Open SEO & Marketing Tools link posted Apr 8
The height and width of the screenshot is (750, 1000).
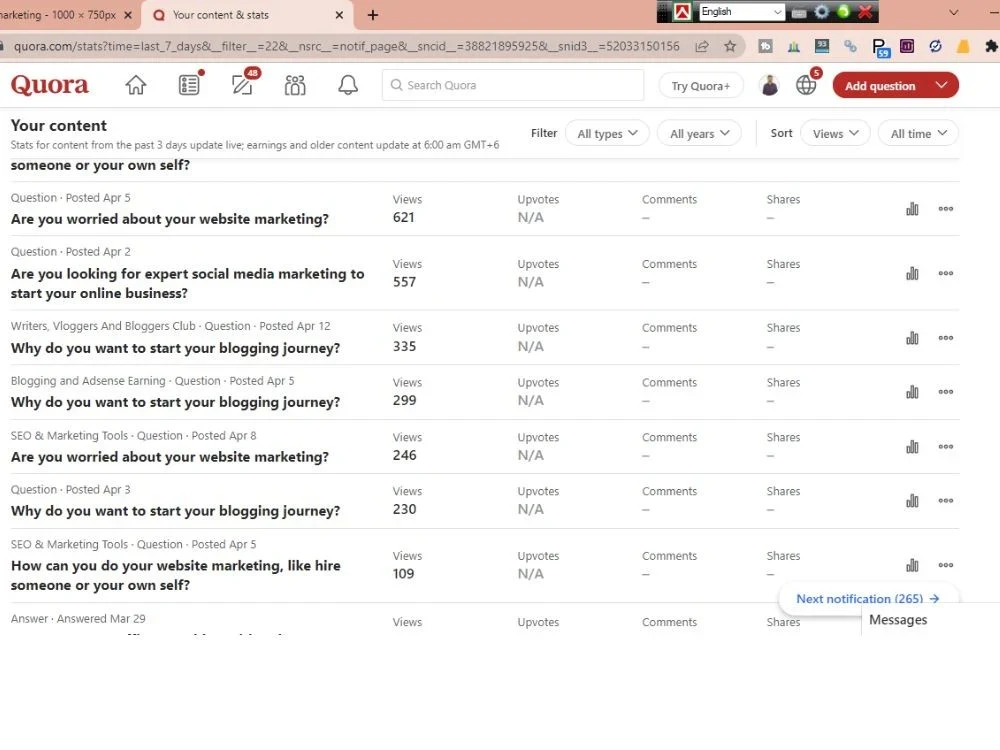click(x=70, y=436)
